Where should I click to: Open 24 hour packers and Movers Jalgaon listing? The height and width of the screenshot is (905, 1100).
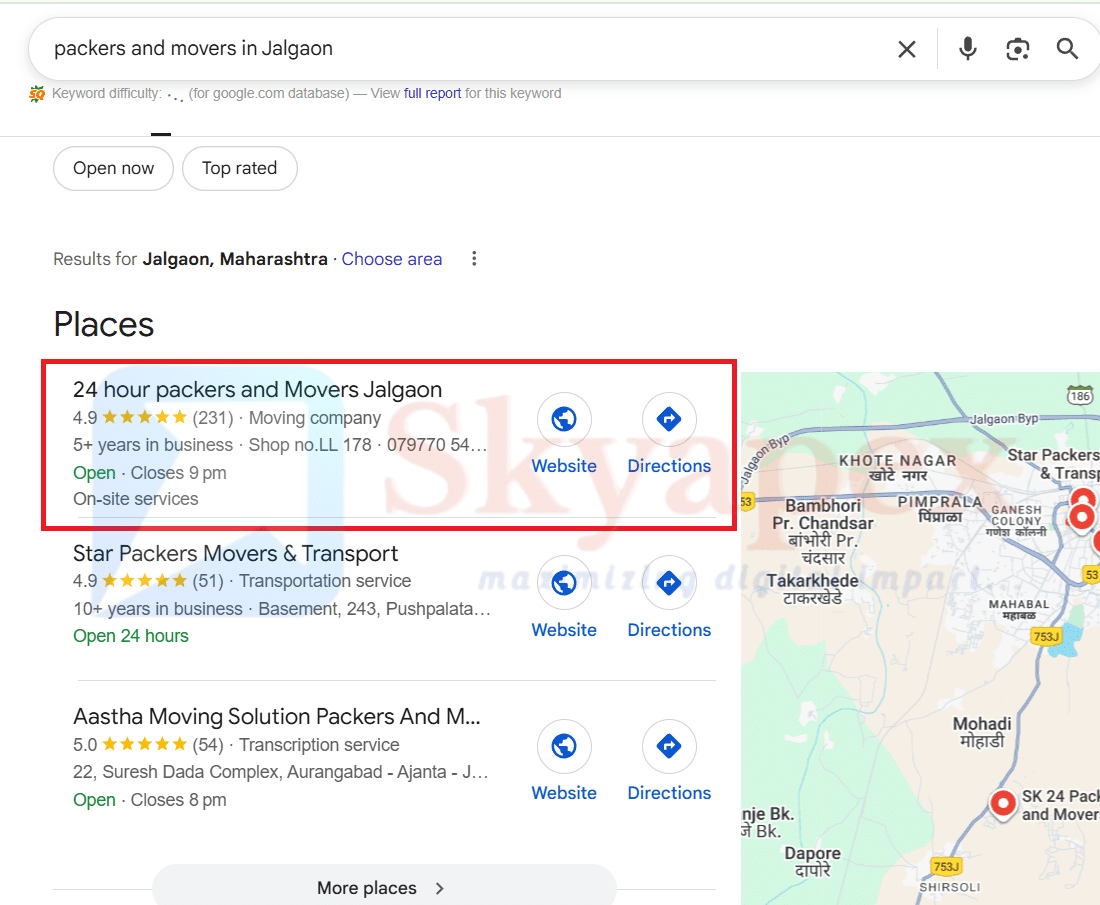coord(257,390)
